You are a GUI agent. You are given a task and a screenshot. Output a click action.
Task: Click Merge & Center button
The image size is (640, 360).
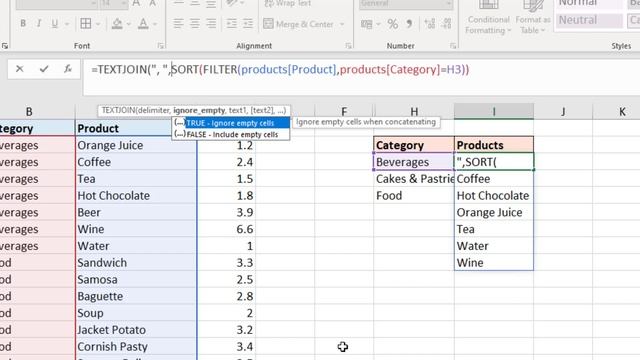point(298,24)
